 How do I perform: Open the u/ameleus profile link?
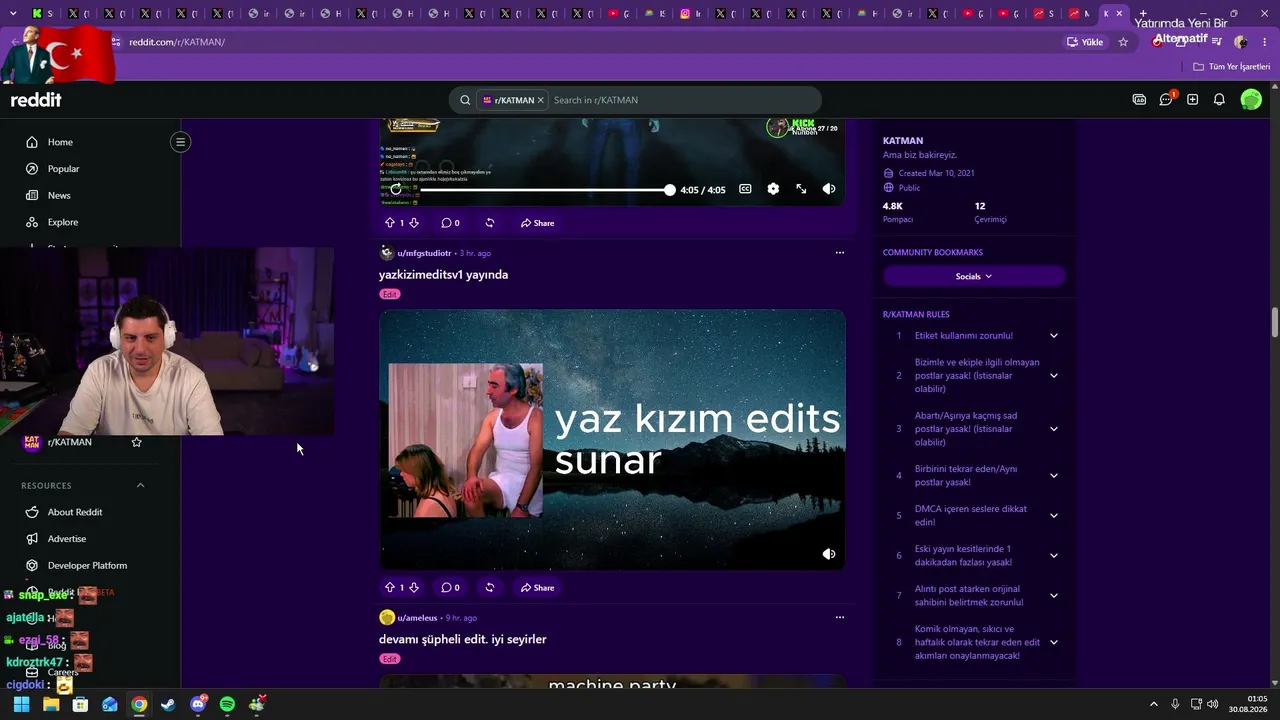(x=417, y=618)
